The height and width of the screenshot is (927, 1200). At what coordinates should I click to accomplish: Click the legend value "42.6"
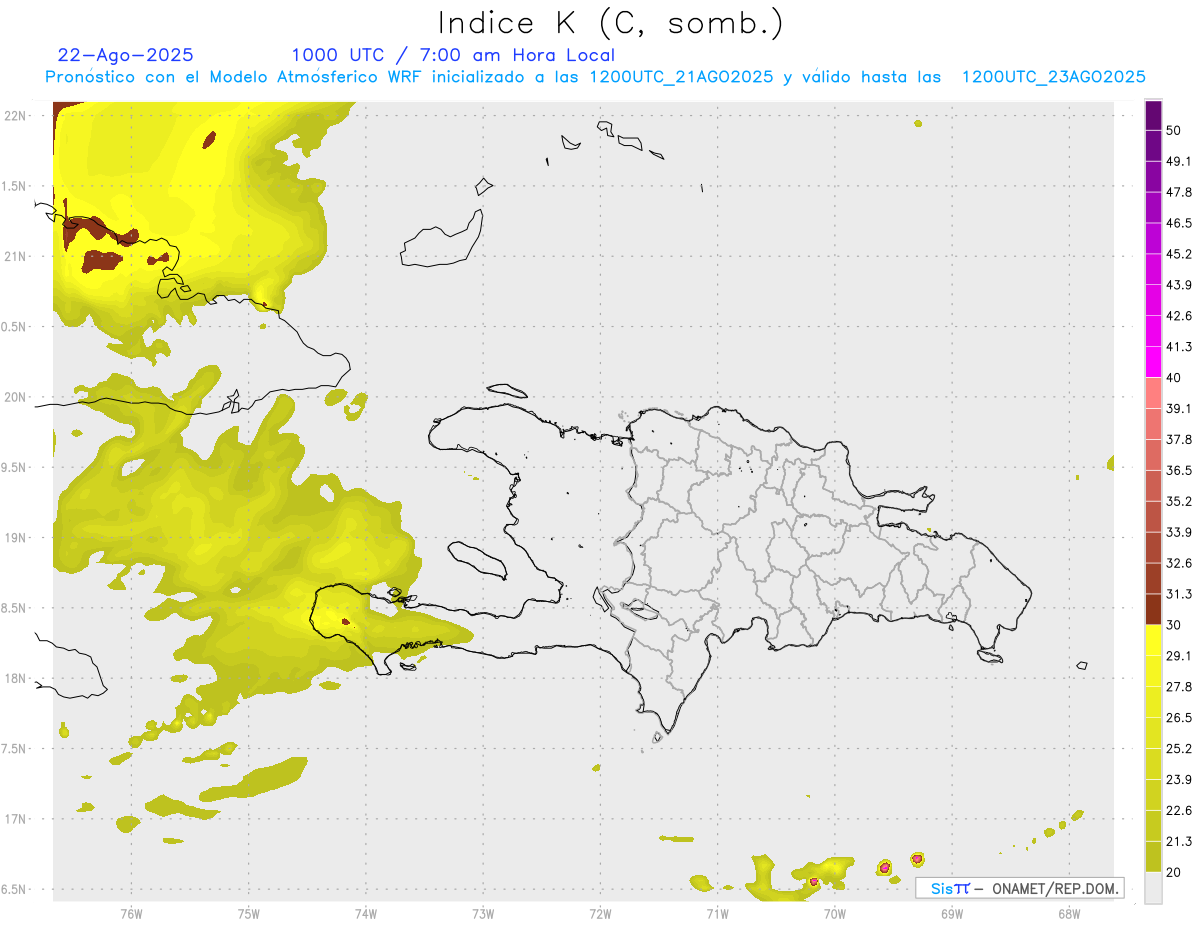[x=1179, y=316]
